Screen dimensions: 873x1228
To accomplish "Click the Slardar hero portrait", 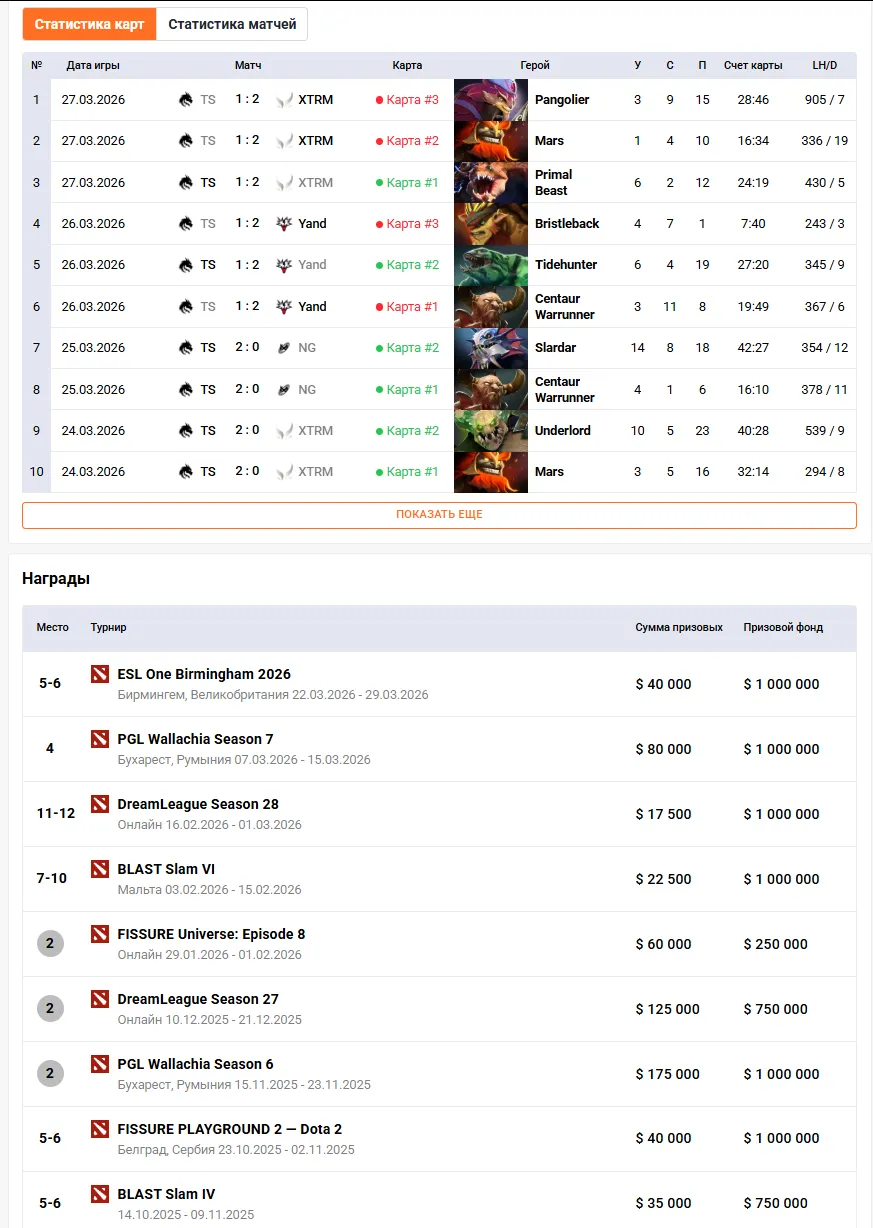I will click(x=490, y=347).
